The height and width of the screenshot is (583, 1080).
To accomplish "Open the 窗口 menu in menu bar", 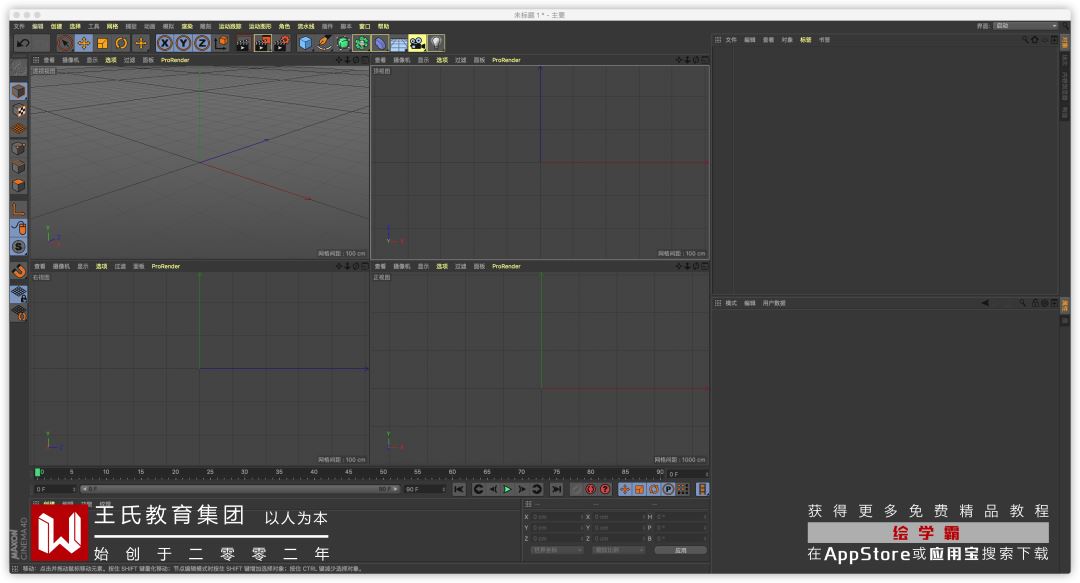I will 364,26.
